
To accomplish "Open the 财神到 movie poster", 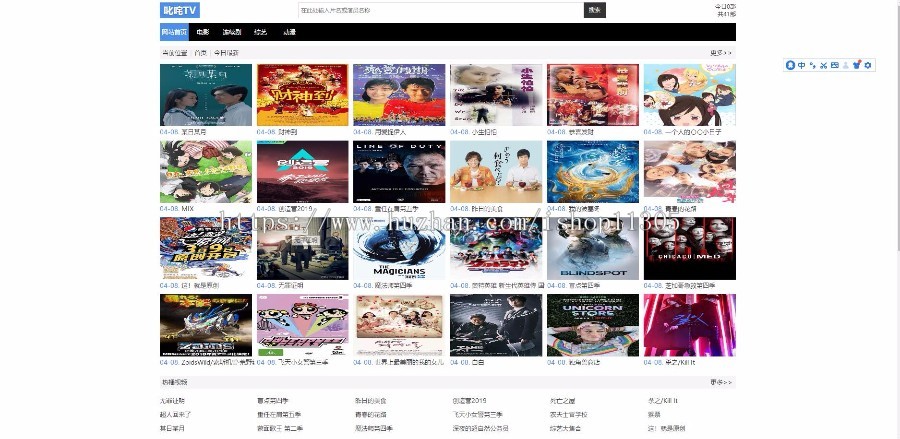I will click(302, 95).
